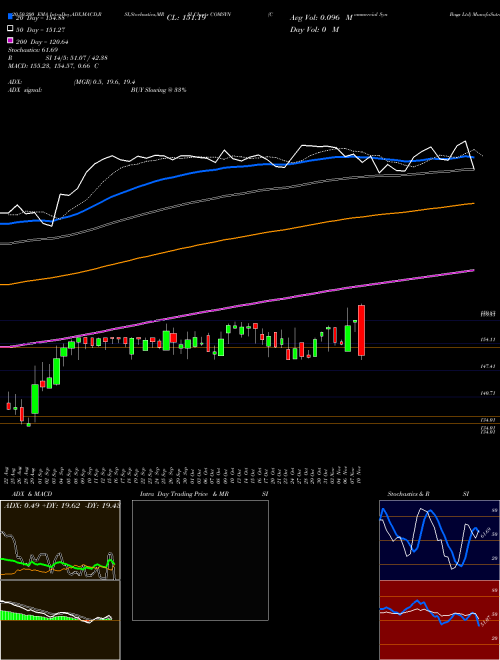Click the orange moving average line
The image size is (500, 660).
236,238
